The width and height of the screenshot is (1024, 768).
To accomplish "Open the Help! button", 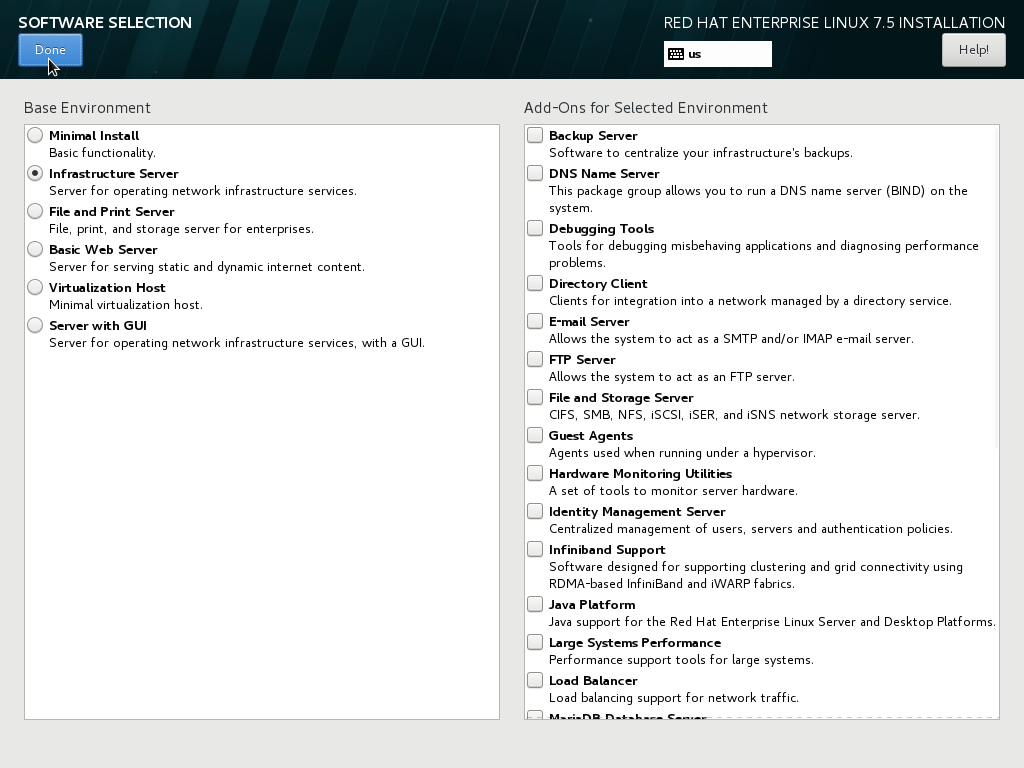I will (973, 50).
